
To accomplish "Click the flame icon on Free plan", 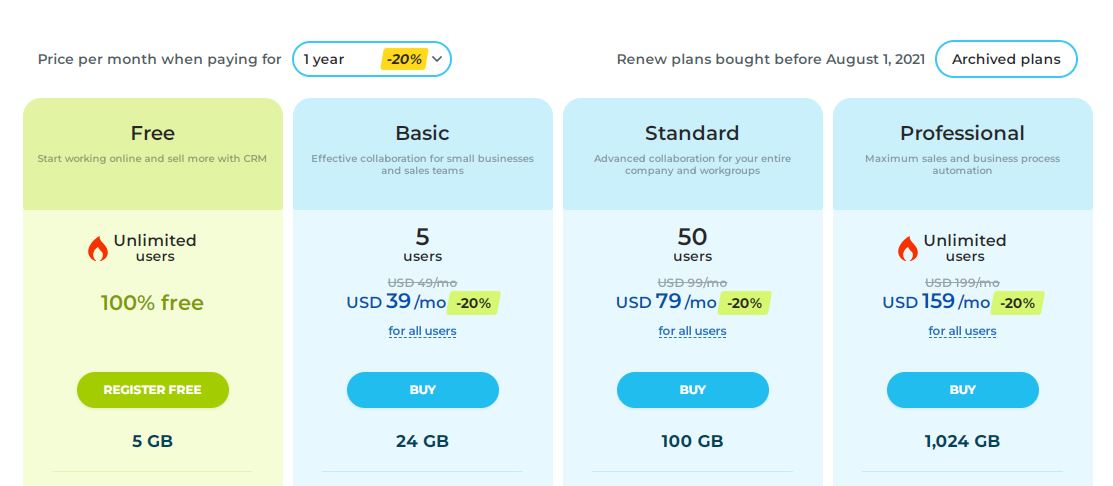I will click(98, 248).
